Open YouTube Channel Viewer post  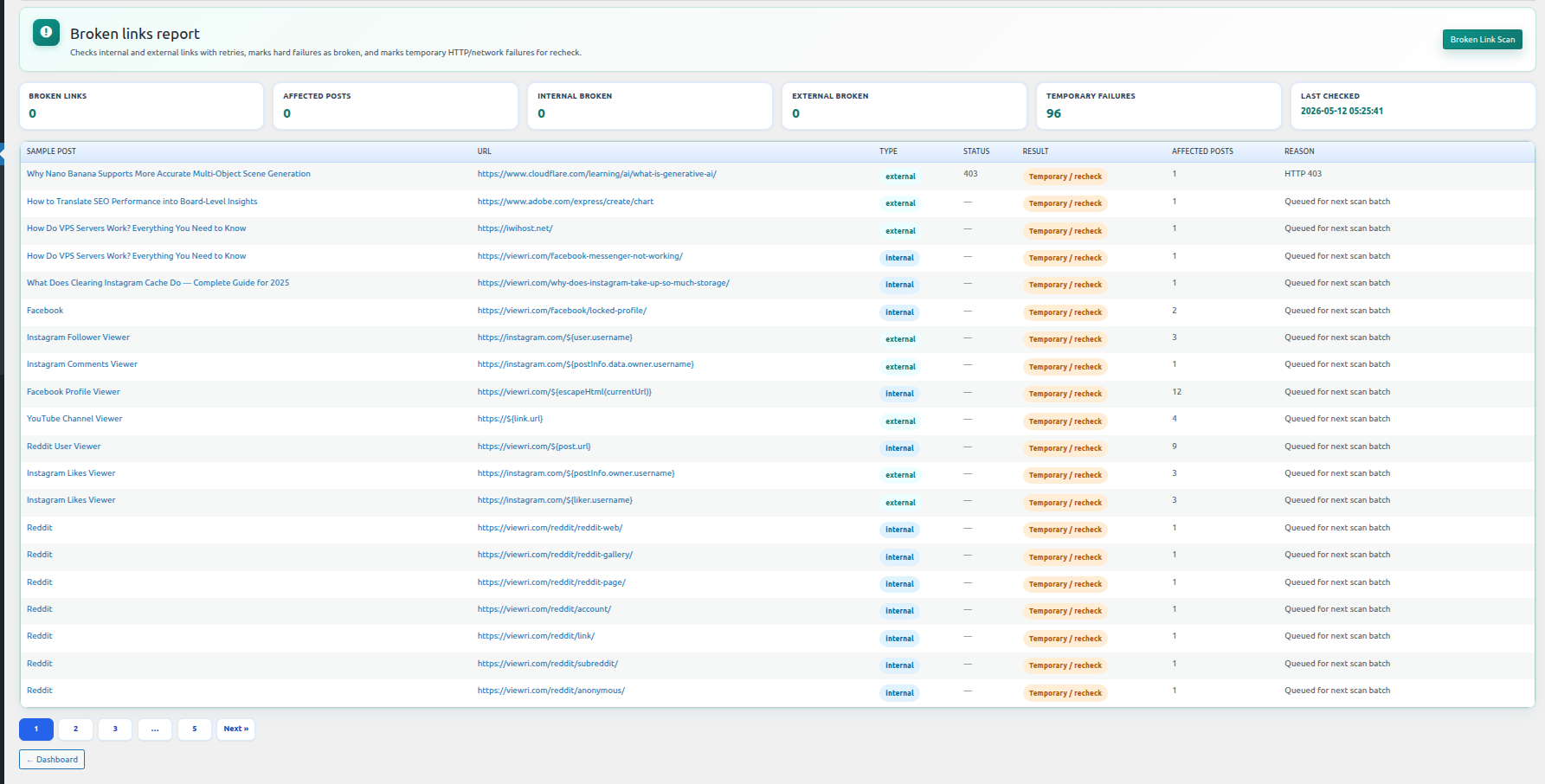click(74, 419)
